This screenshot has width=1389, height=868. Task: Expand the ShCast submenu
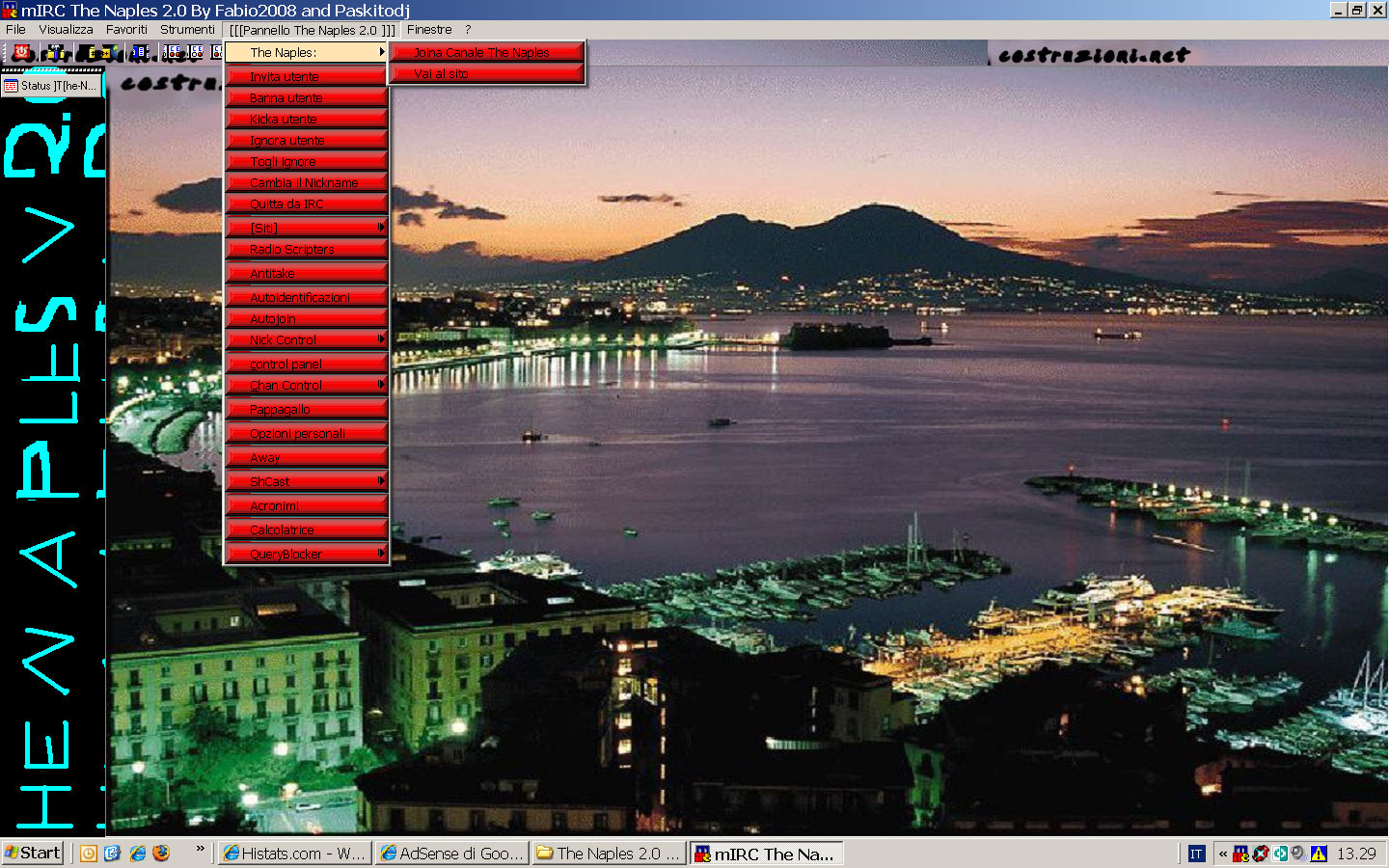(306, 481)
